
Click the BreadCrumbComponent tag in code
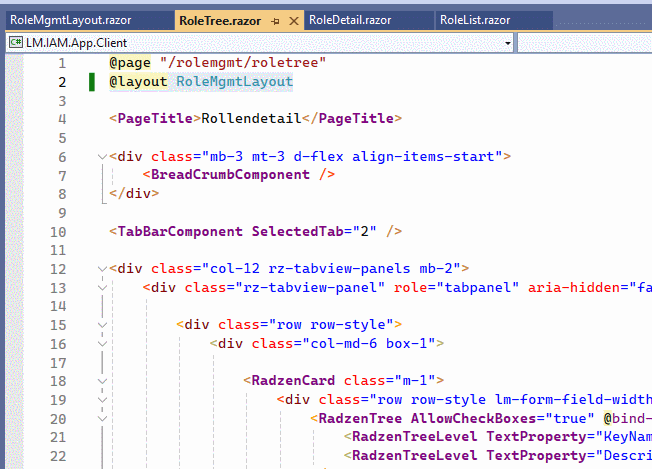tap(231, 175)
